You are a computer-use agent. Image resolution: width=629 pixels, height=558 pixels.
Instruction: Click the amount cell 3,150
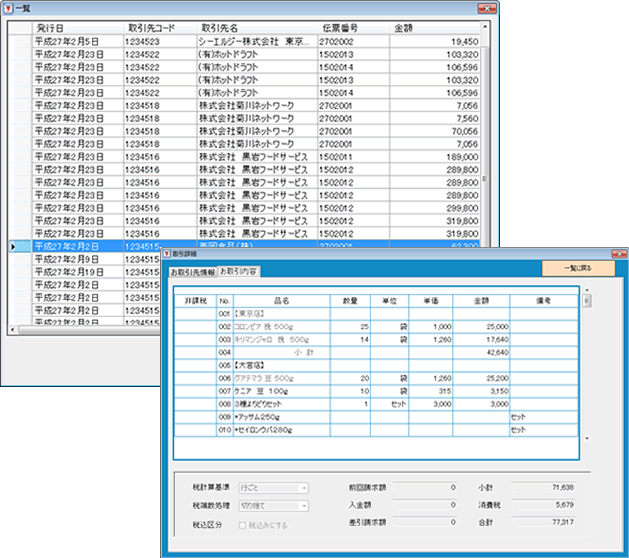tap(481, 391)
